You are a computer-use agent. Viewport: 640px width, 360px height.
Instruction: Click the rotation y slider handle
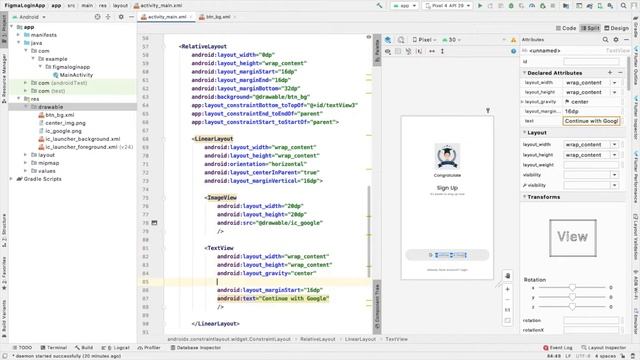(572, 297)
